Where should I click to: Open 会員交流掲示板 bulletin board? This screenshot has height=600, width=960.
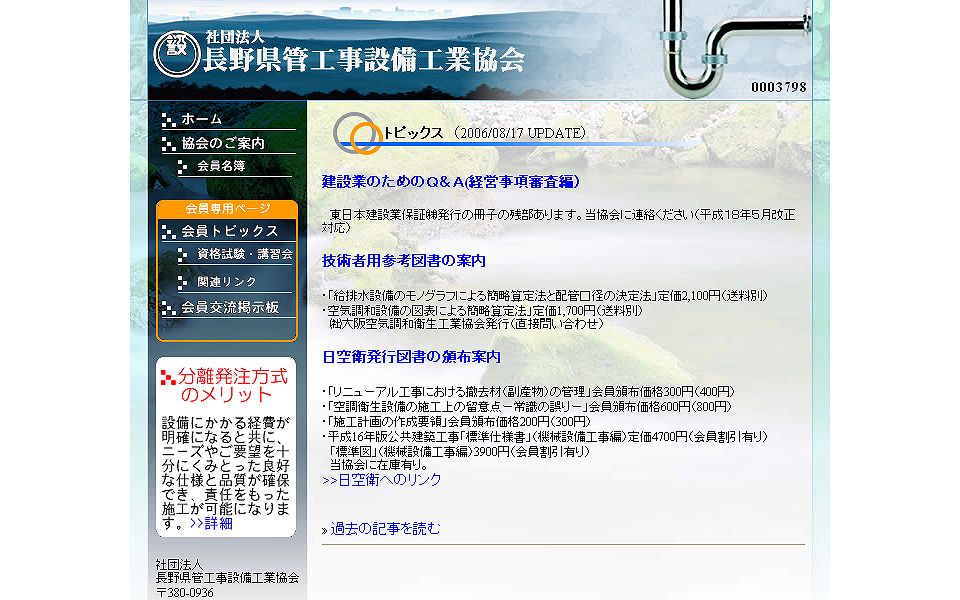coord(230,307)
